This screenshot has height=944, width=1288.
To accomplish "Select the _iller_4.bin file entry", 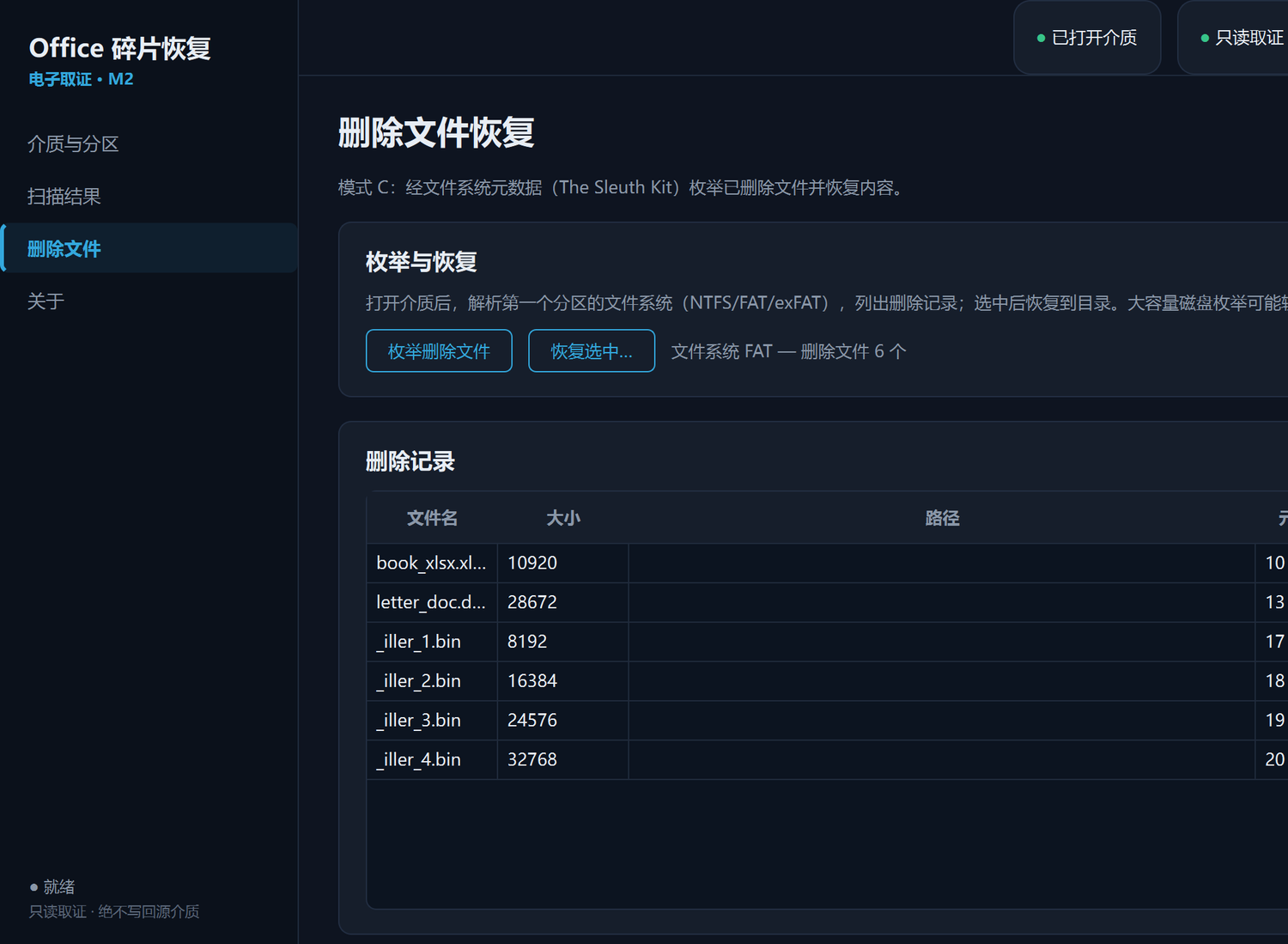I will pyautogui.click(x=432, y=760).
